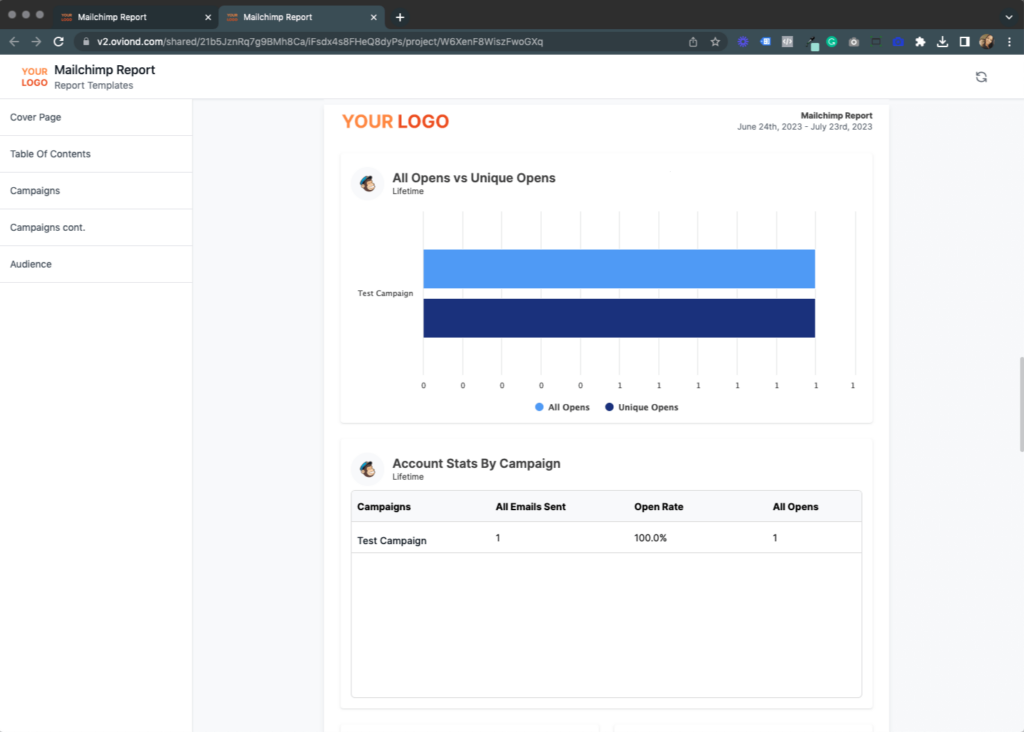Activate the eyedropper color picker extension
The height and width of the screenshot is (732, 1024).
[x=811, y=43]
